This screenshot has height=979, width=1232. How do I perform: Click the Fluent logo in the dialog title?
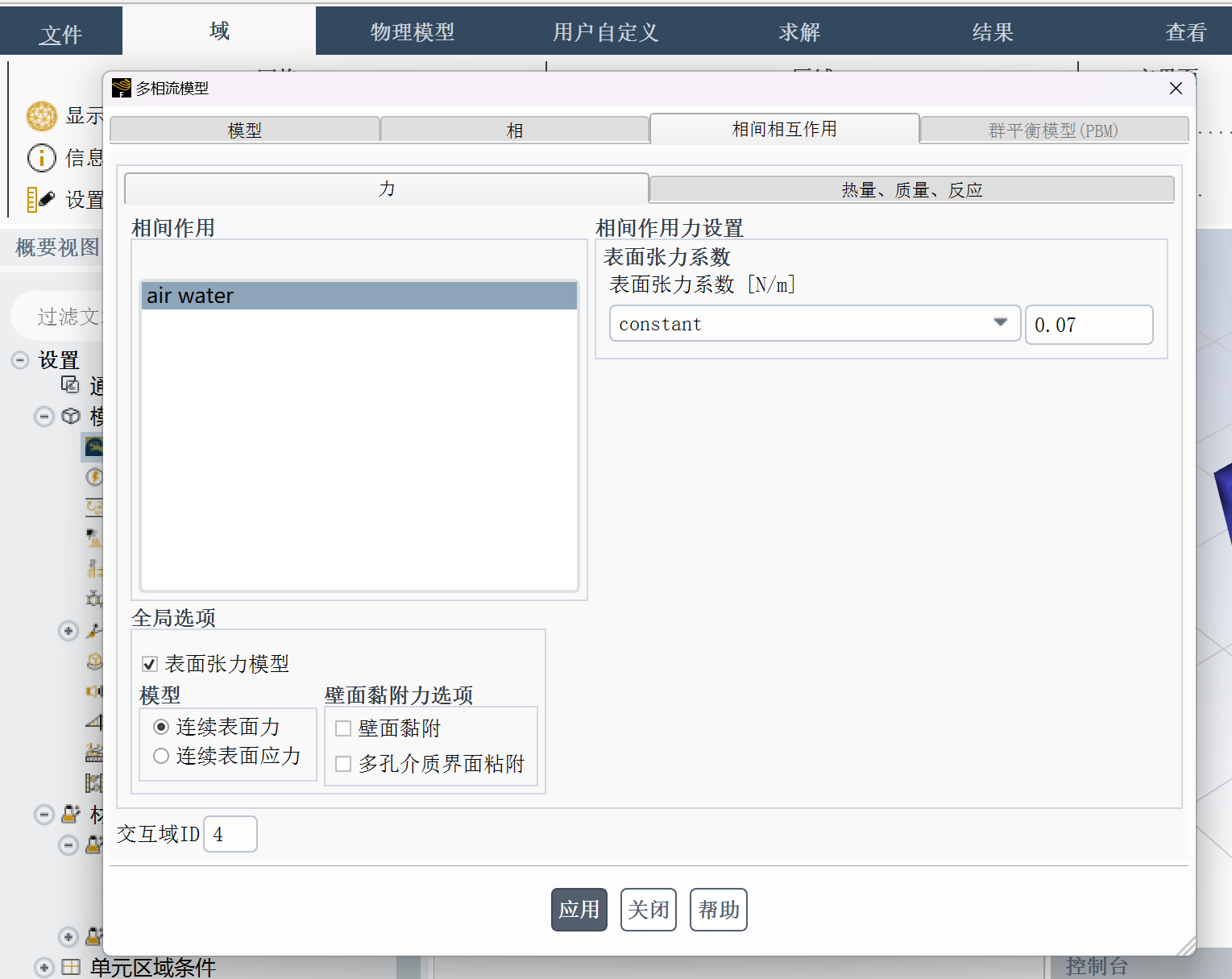(x=122, y=88)
